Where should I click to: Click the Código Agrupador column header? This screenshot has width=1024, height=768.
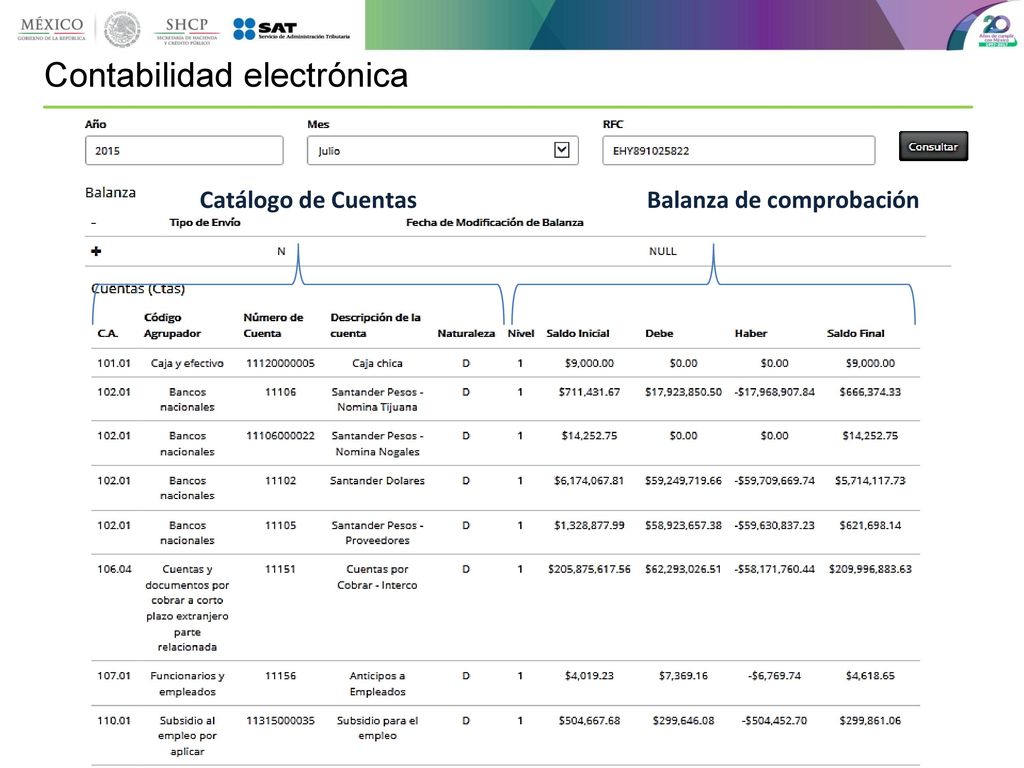tap(172, 325)
